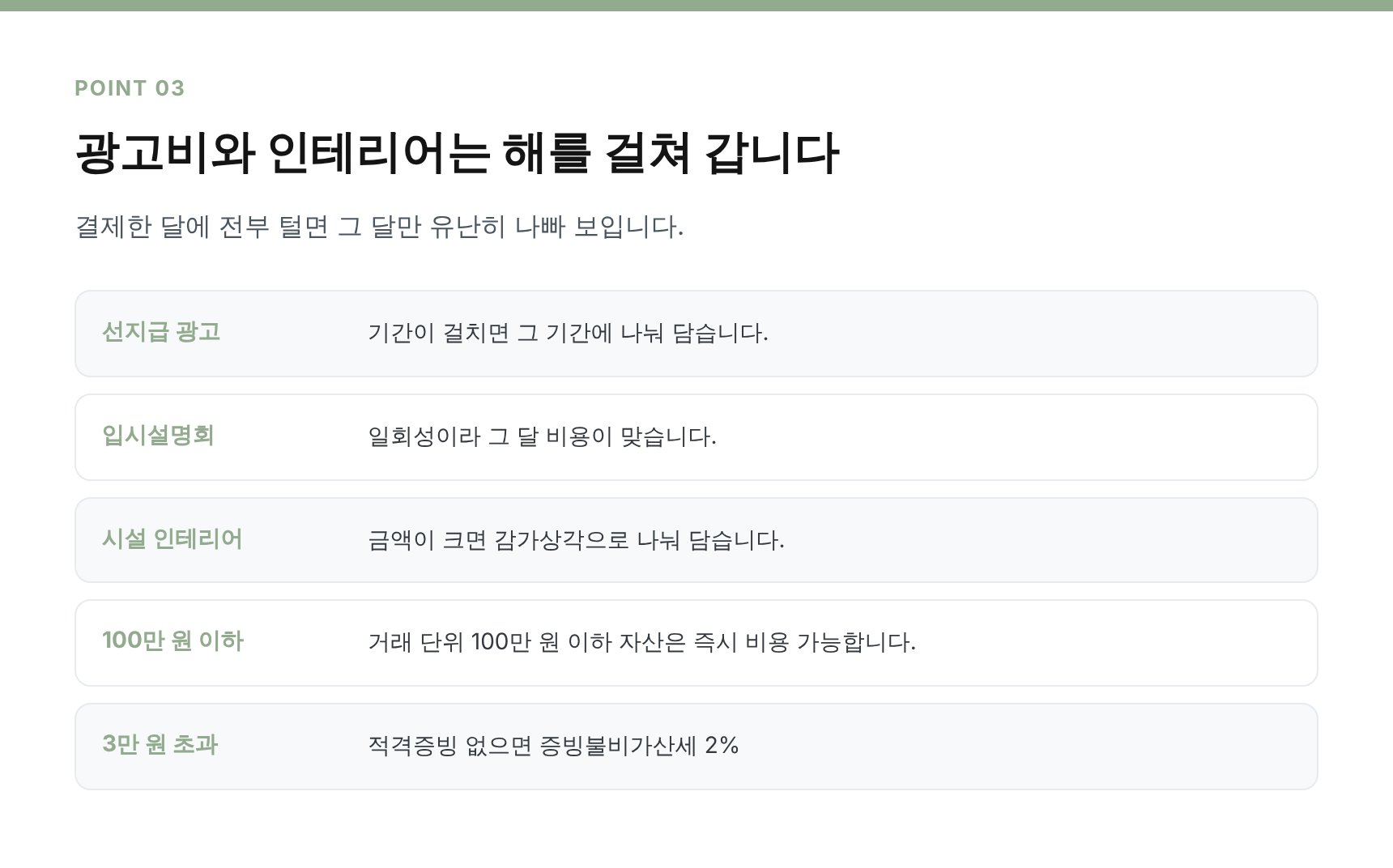This screenshot has width=1393, height=868.
Task: Click the '100만 원 이하' row label
Action: pos(173,641)
